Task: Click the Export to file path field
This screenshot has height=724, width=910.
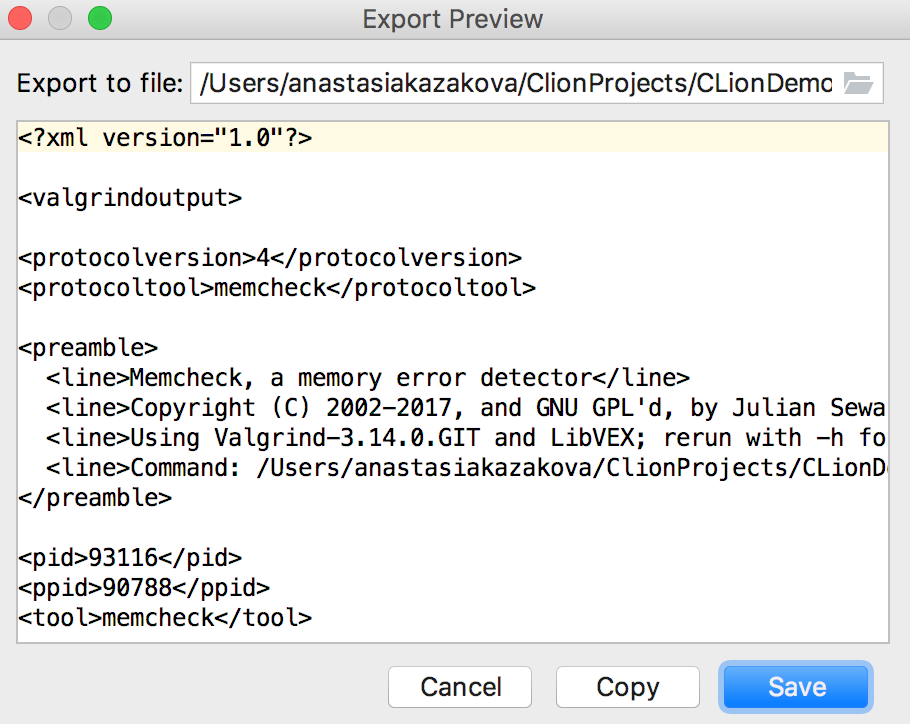Action: pyautogui.click(x=516, y=84)
